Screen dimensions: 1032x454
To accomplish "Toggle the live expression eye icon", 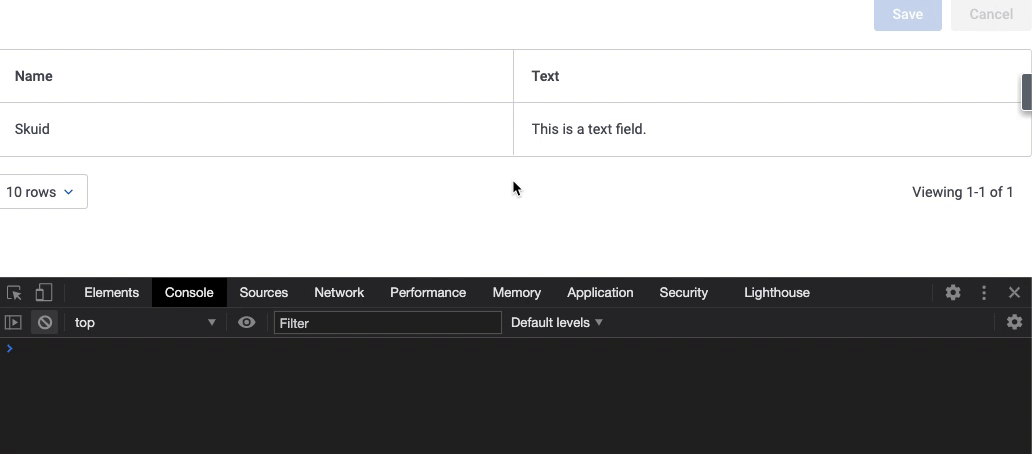I will [246, 322].
